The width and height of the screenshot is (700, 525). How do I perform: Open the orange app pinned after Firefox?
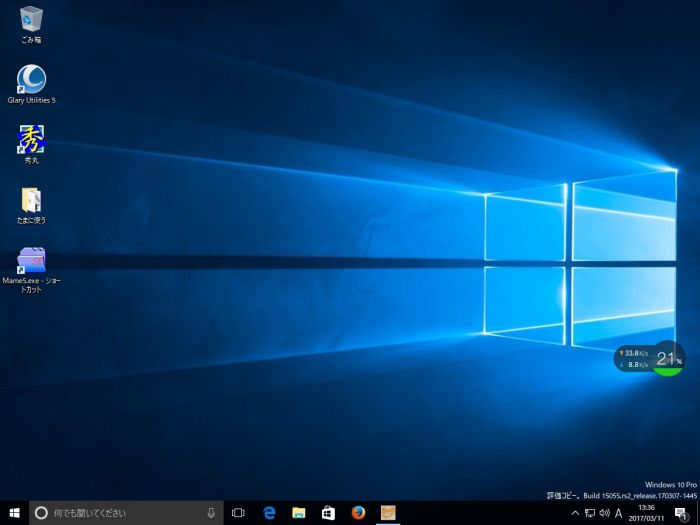coord(388,513)
